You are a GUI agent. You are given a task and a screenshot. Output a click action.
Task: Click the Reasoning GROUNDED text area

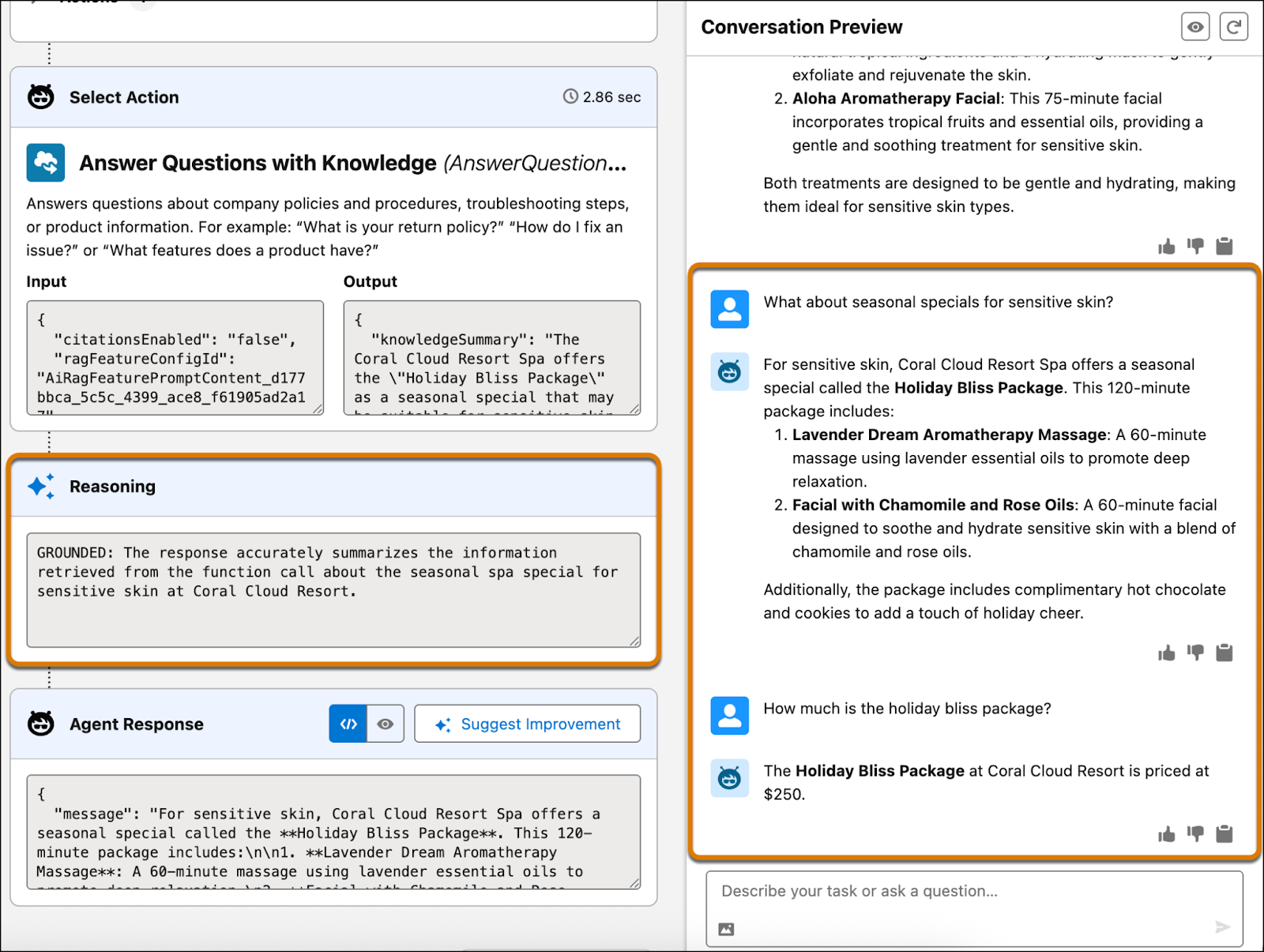pos(333,590)
